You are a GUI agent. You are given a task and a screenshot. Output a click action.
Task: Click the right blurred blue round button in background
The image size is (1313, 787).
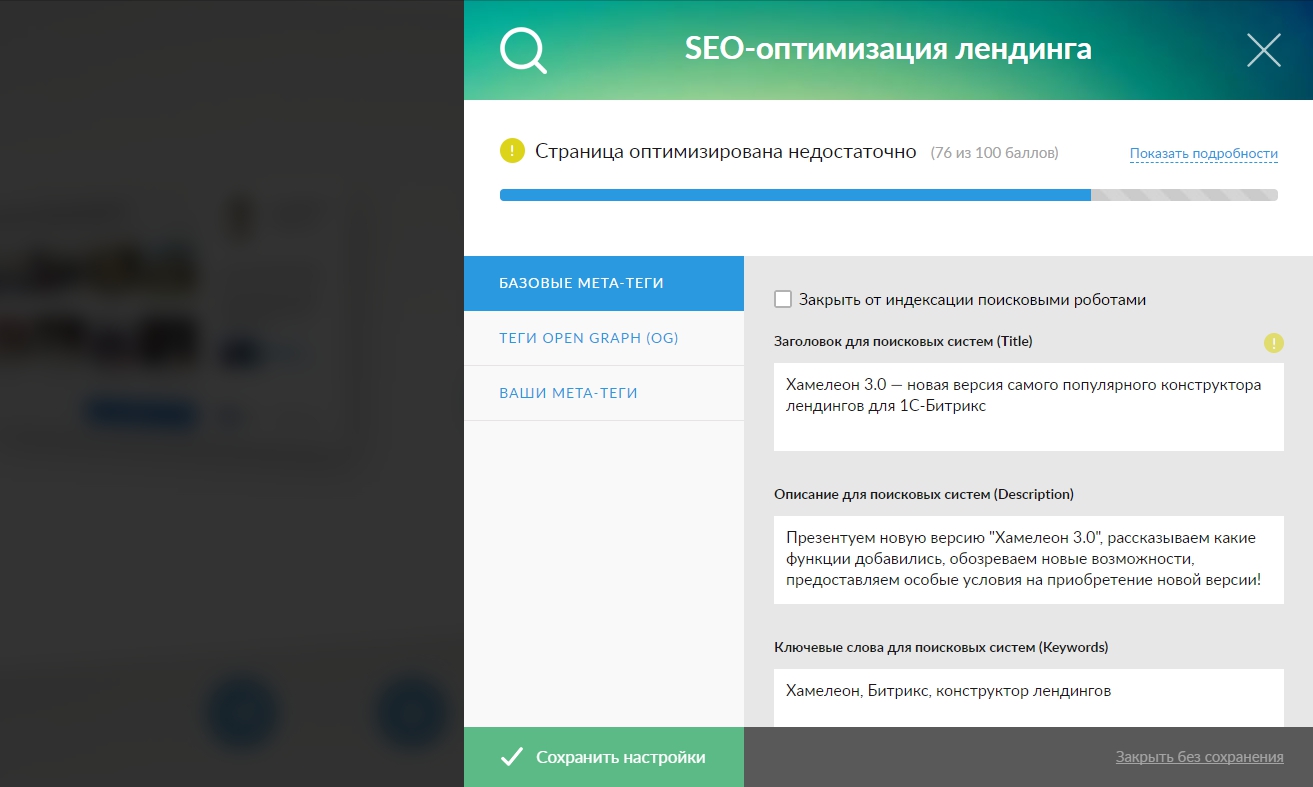point(412,714)
